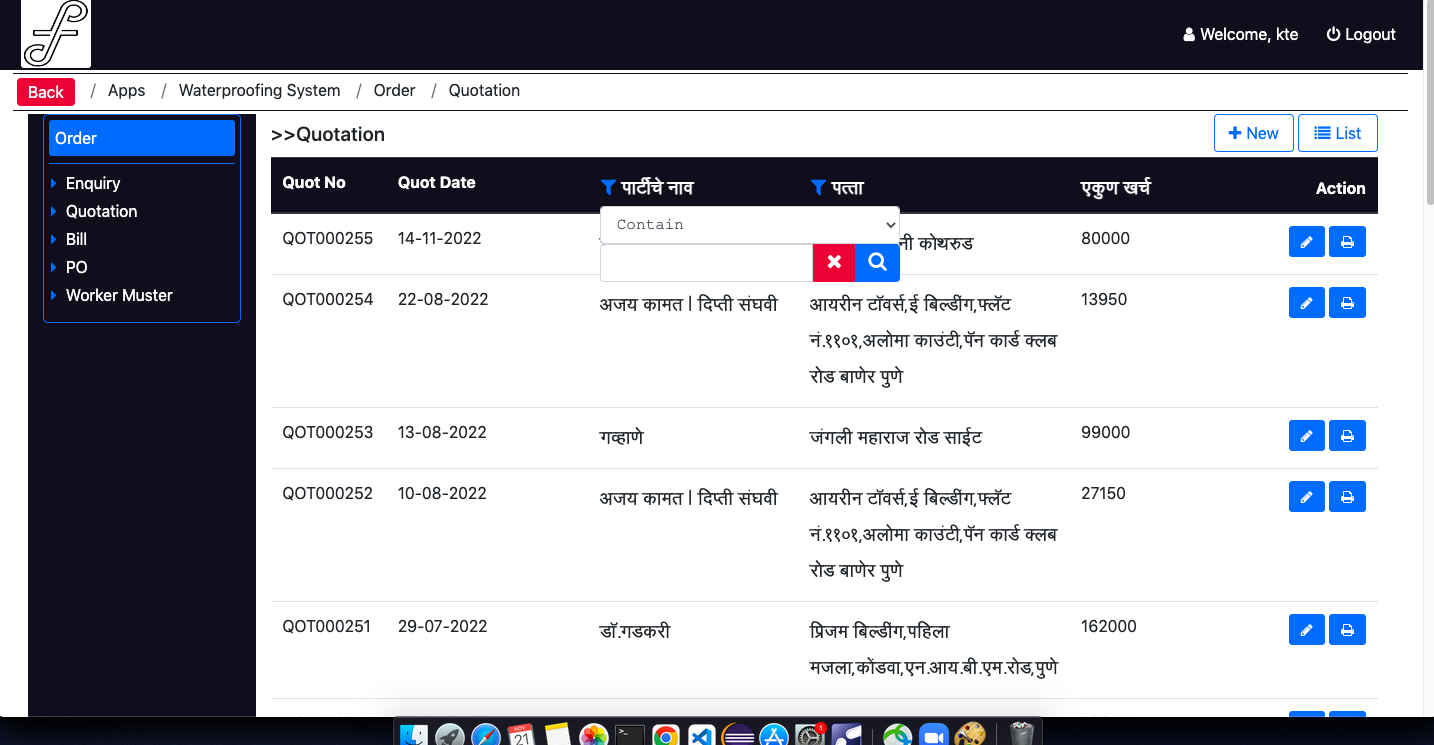Select the Apps breadcrumb link
This screenshot has height=745, width=1434.
[126, 90]
